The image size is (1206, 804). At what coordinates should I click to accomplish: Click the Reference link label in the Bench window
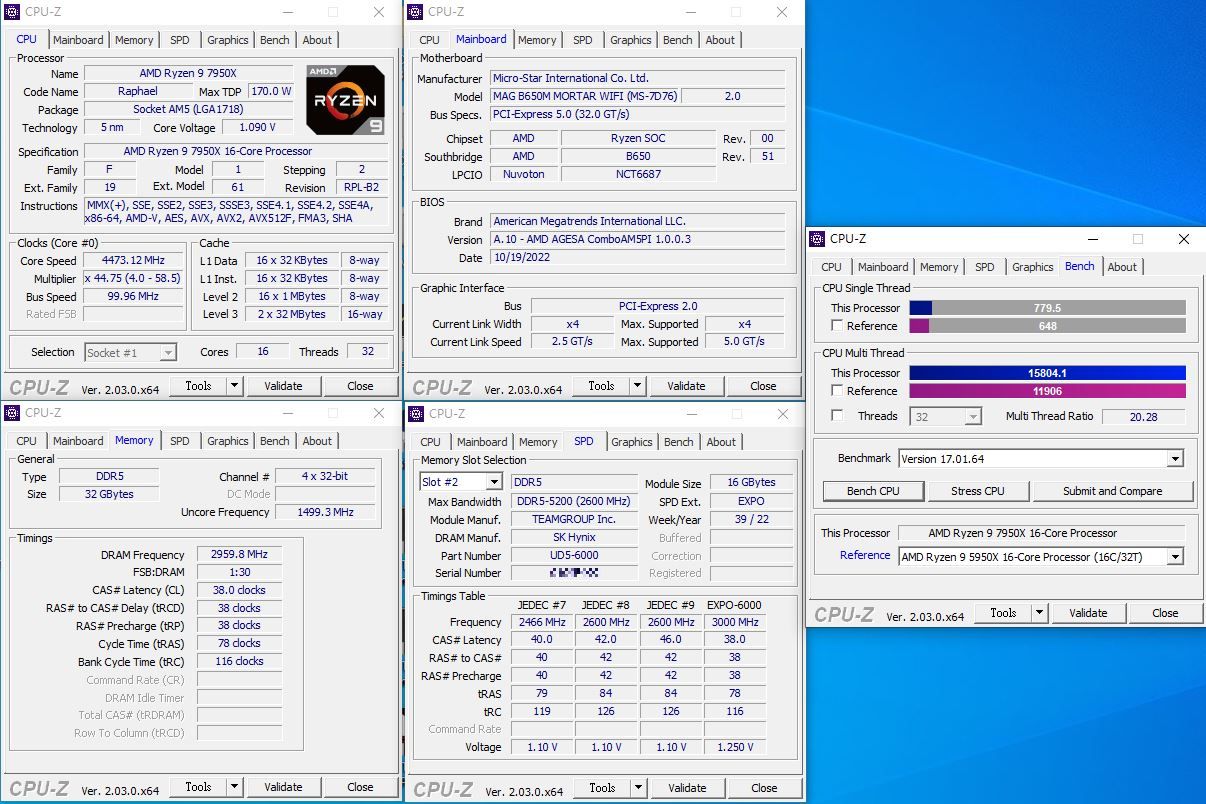click(865, 555)
